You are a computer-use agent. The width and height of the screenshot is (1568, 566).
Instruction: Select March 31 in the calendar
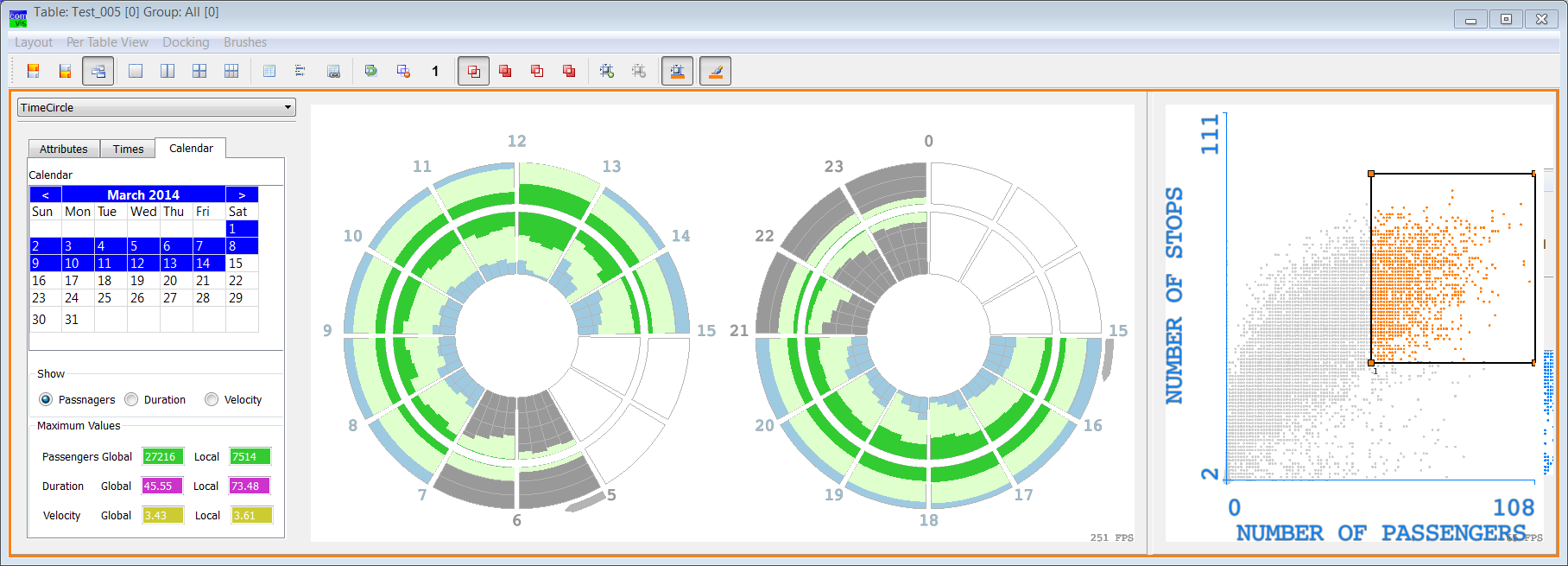[x=78, y=319]
